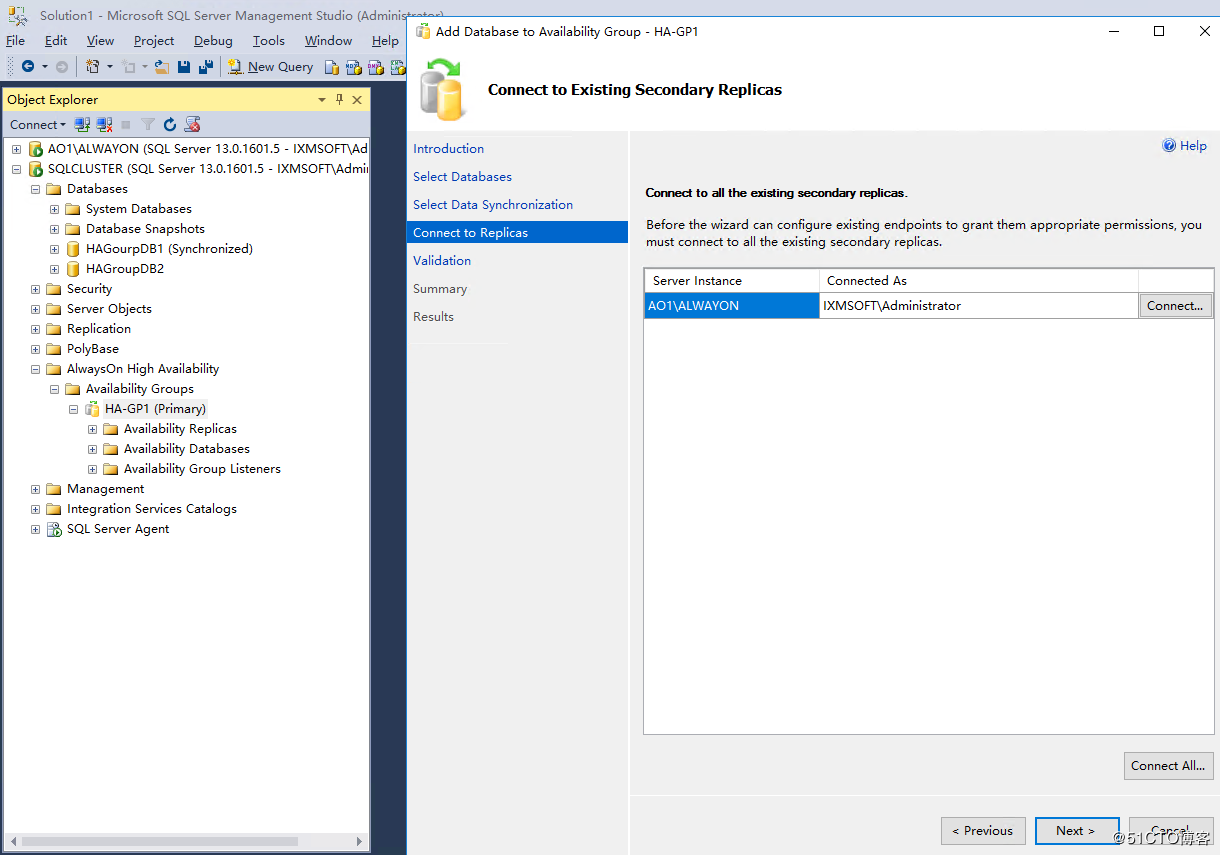Image resolution: width=1220 pixels, height=855 pixels.
Task: Expand the Availability Replicas folder
Action: (x=92, y=428)
